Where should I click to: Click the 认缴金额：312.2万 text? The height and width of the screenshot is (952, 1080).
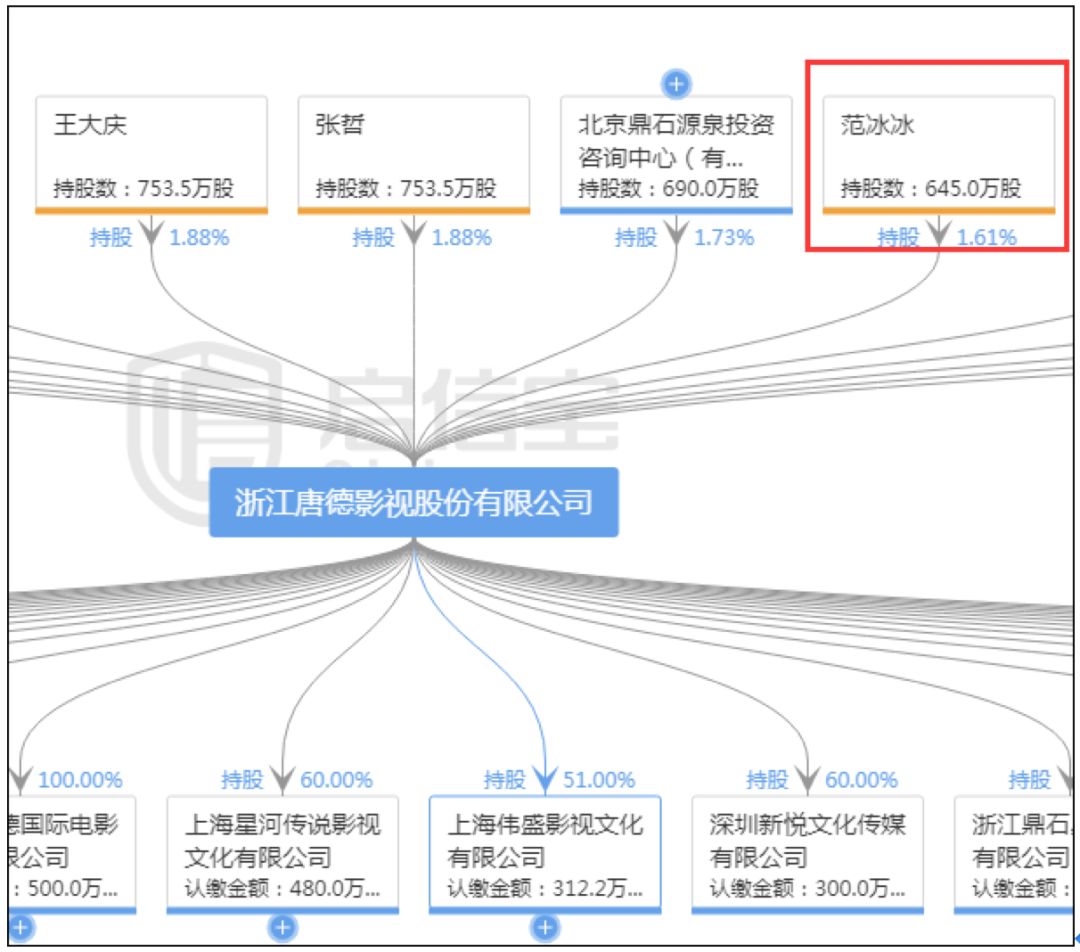coord(545,889)
